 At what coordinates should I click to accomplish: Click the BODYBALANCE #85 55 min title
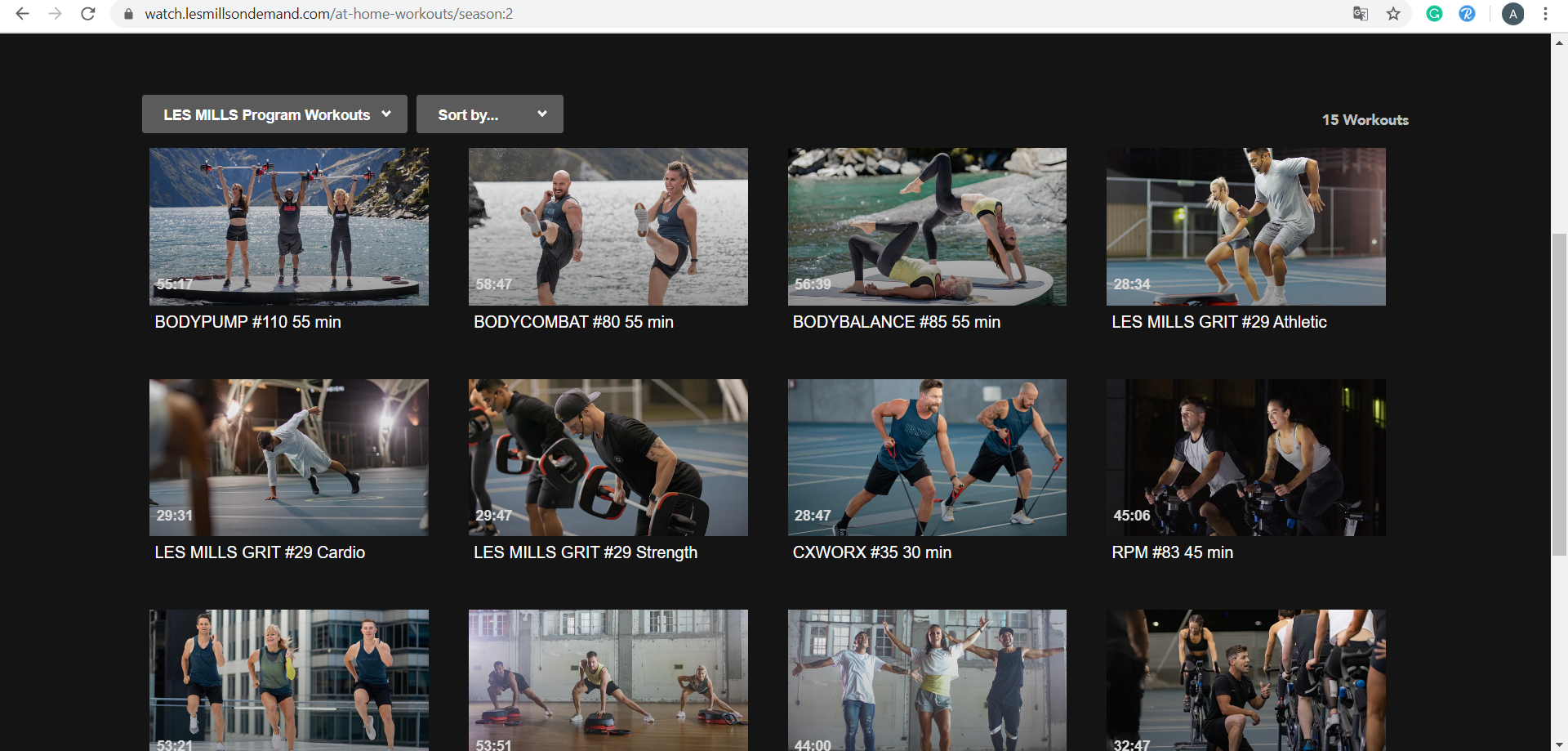(x=897, y=322)
